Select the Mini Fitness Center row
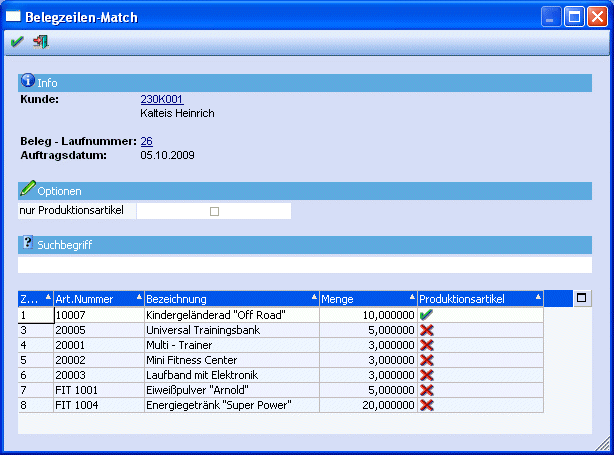Image resolution: width=614 pixels, height=455 pixels. click(231, 360)
